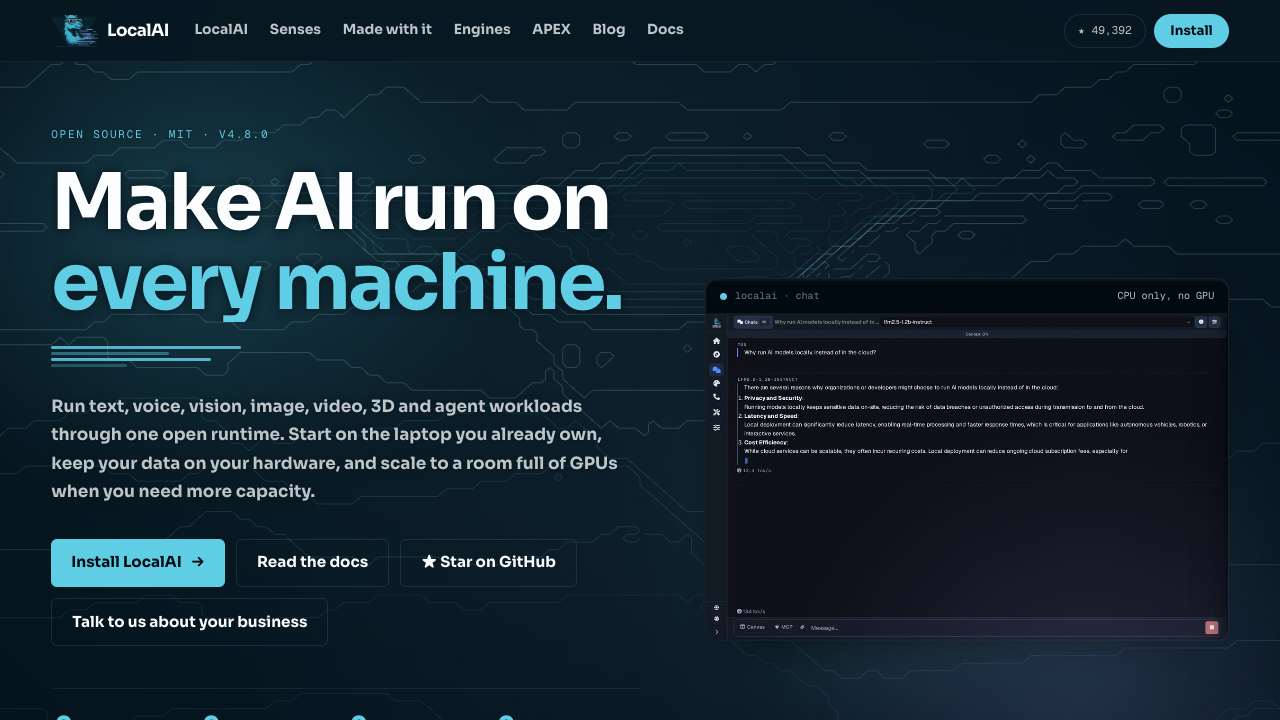This screenshot has height=720, width=1280.
Task: Click the home icon in the chat preview sidebar
Action: [x=716, y=341]
